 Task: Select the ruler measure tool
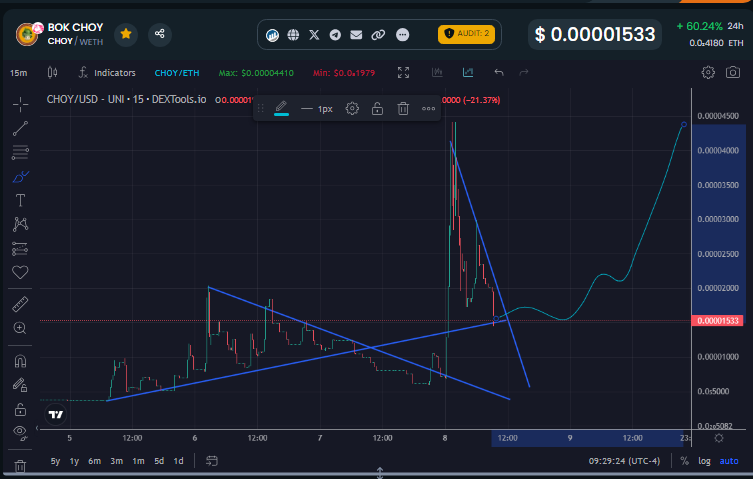pyautogui.click(x=20, y=304)
